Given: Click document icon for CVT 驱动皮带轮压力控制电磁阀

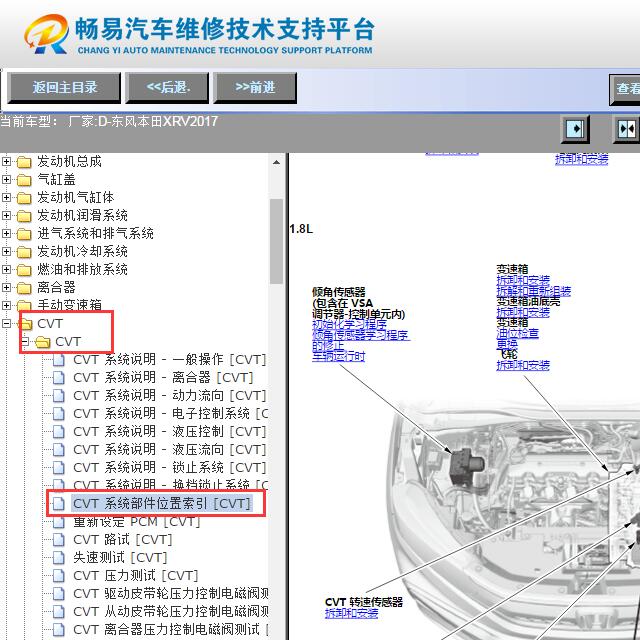Looking at the screenshot, I should click(59, 593).
